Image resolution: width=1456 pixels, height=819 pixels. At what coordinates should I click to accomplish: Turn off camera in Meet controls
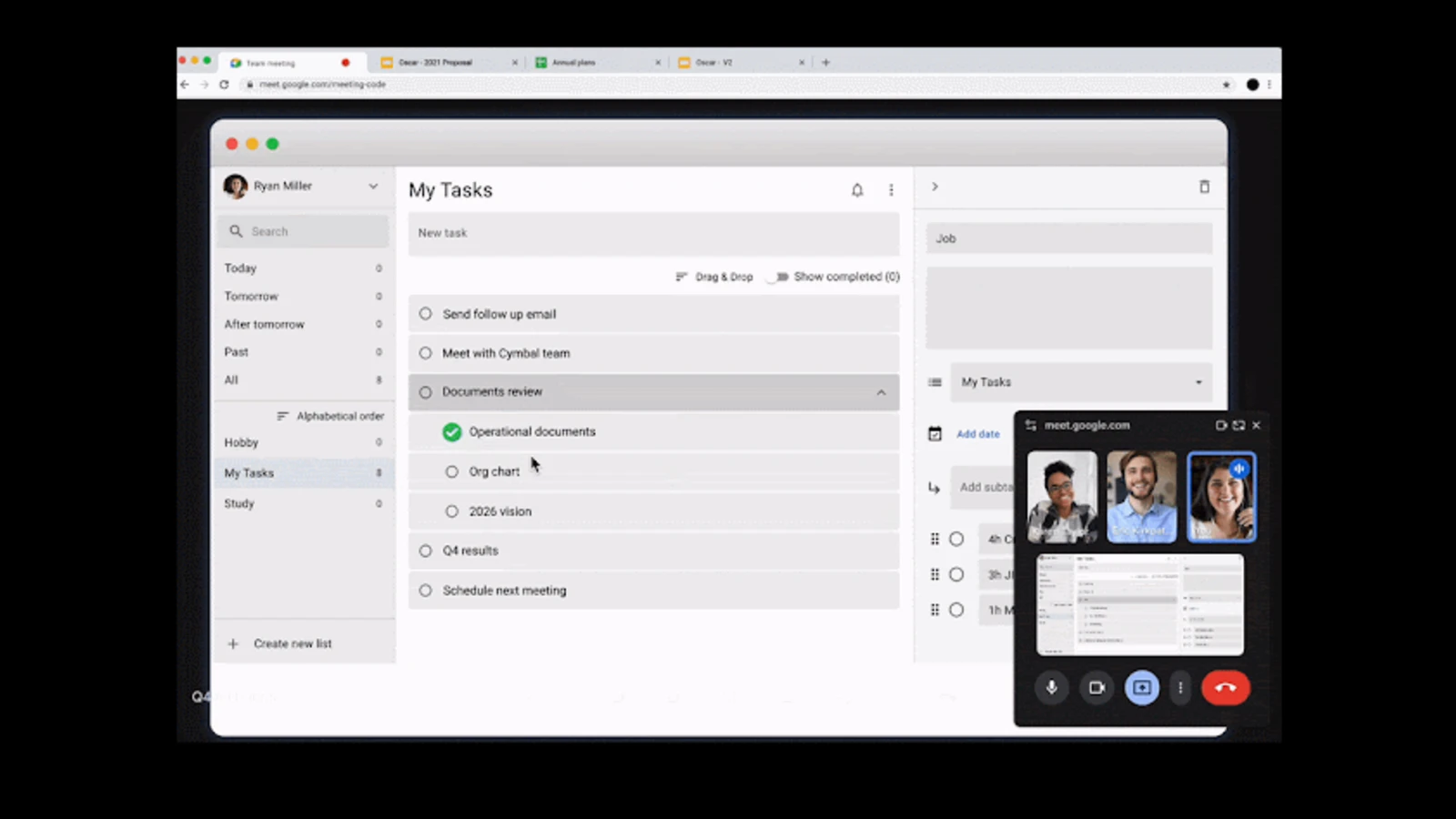(x=1097, y=688)
